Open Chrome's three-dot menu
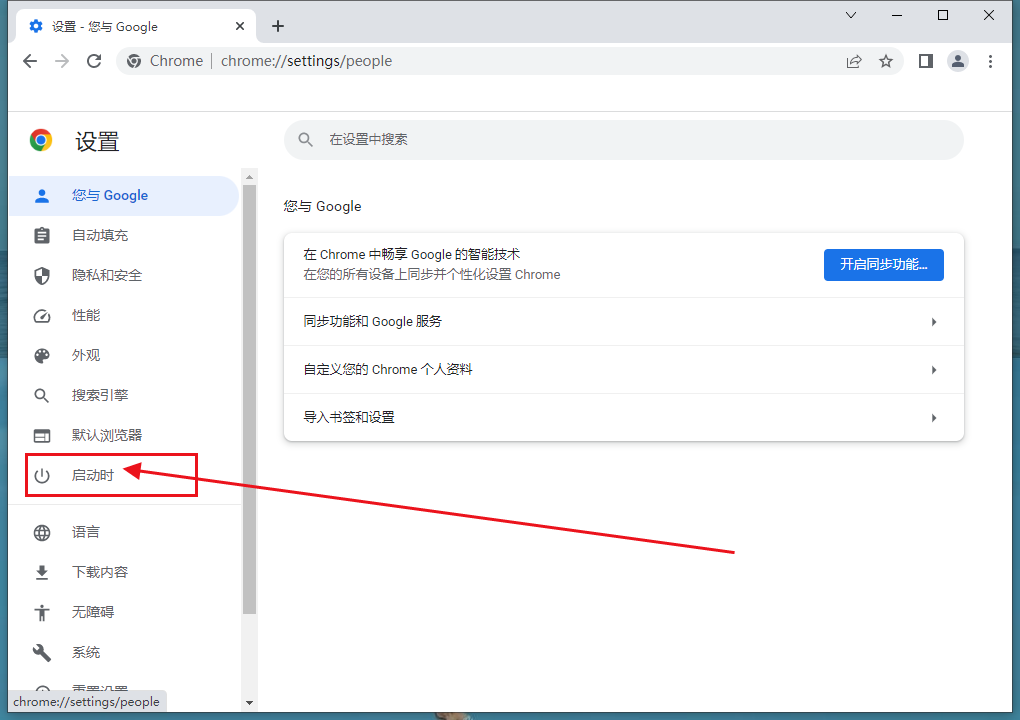The height and width of the screenshot is (720, 1020). [x=990, y=61]
